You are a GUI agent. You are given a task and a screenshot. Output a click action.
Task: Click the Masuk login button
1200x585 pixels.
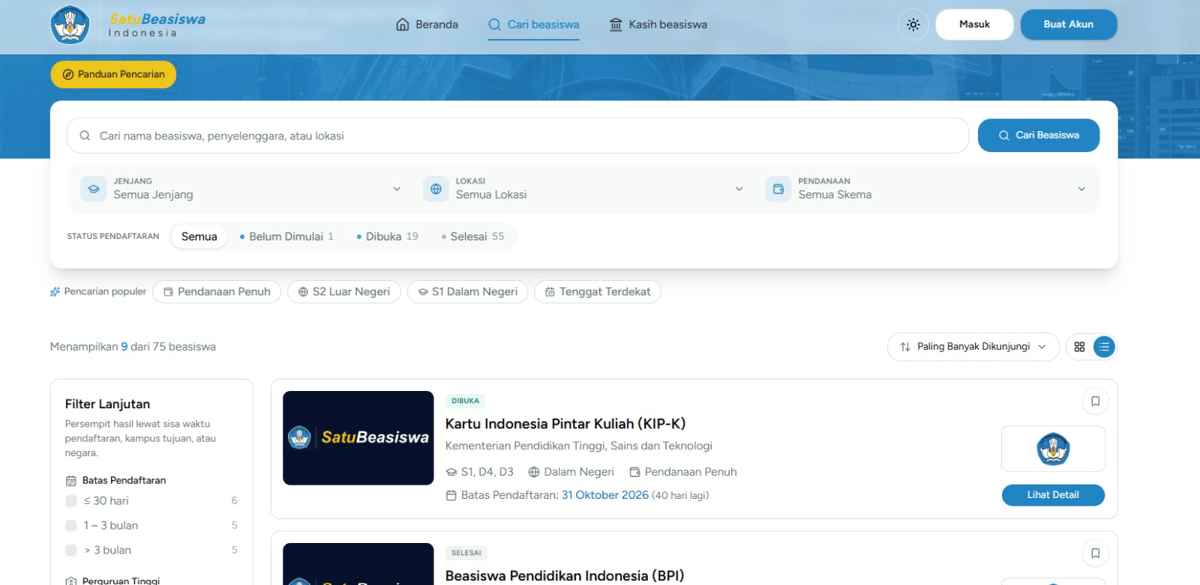974,24
